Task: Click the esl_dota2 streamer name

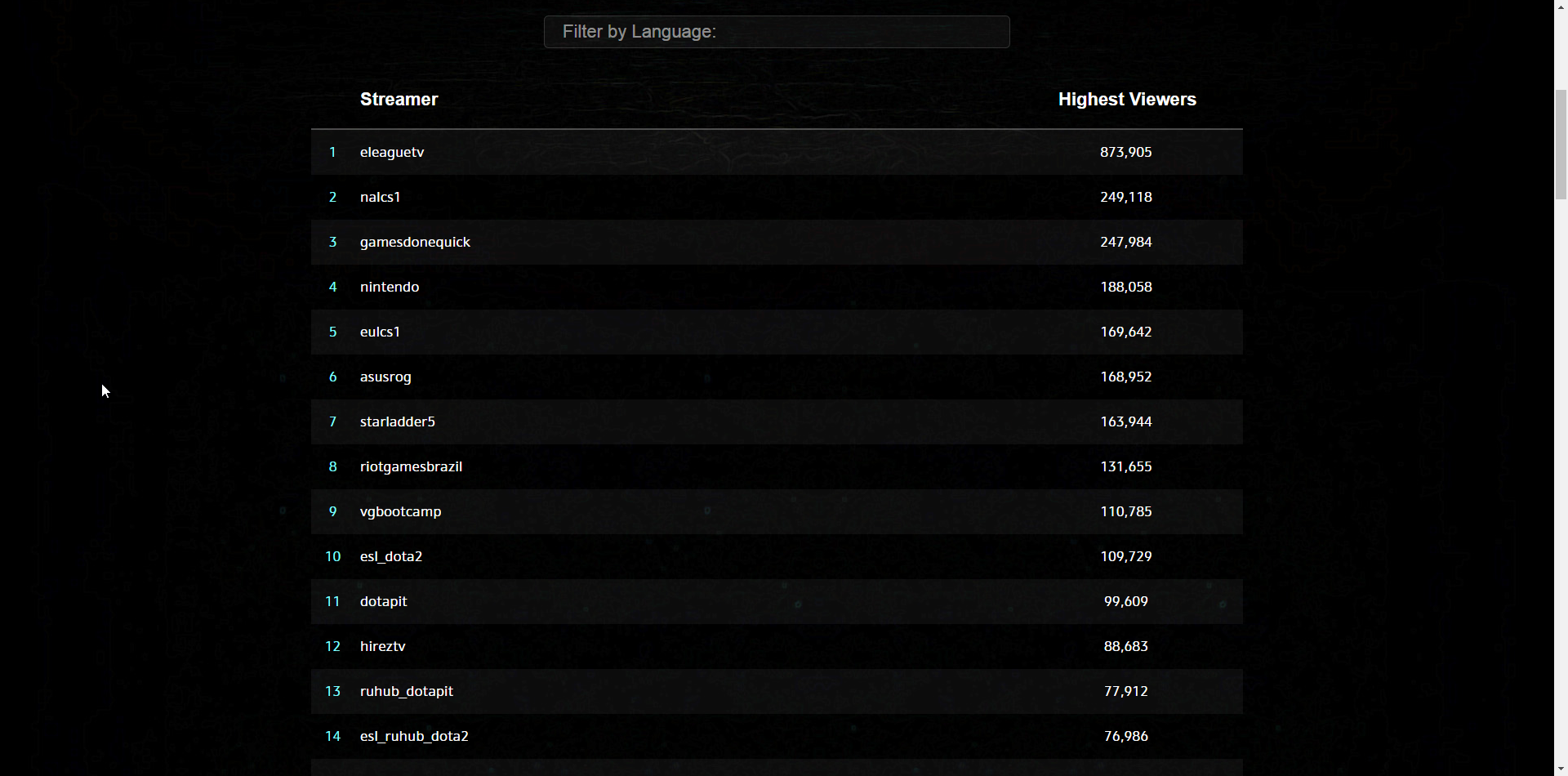Action: (391, 556)
